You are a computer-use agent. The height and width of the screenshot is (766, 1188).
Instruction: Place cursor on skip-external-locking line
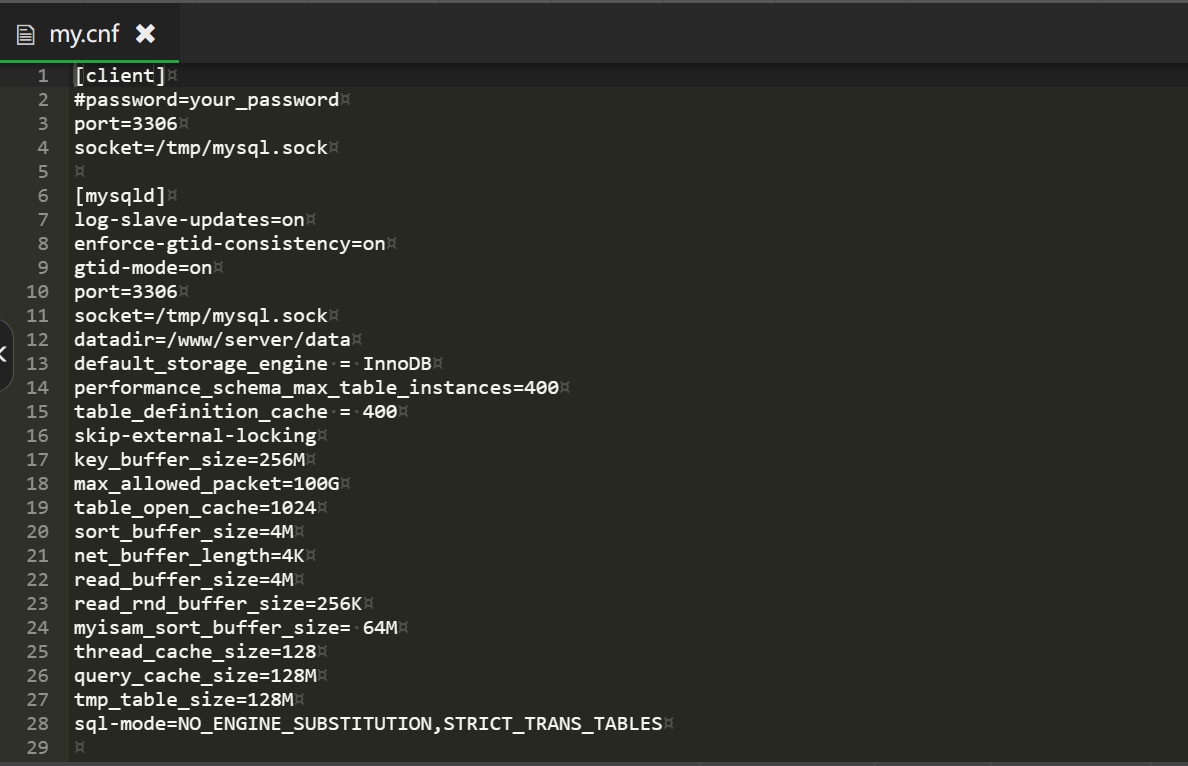(x=195, y=436)
